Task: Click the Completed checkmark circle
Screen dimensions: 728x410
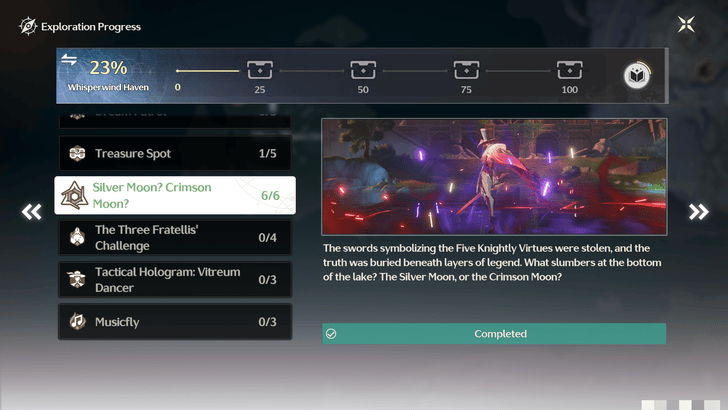Action: 331,334
